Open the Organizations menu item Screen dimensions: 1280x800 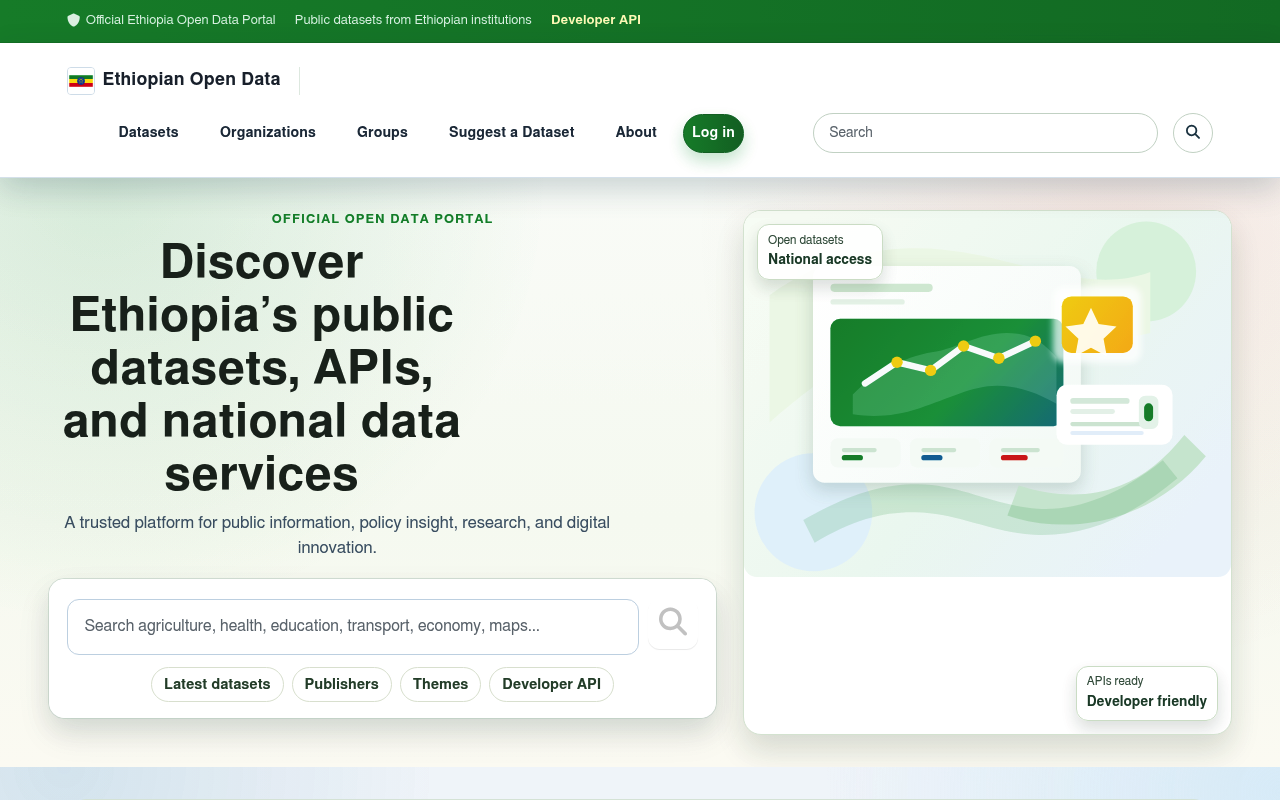[x=268, y=132]
